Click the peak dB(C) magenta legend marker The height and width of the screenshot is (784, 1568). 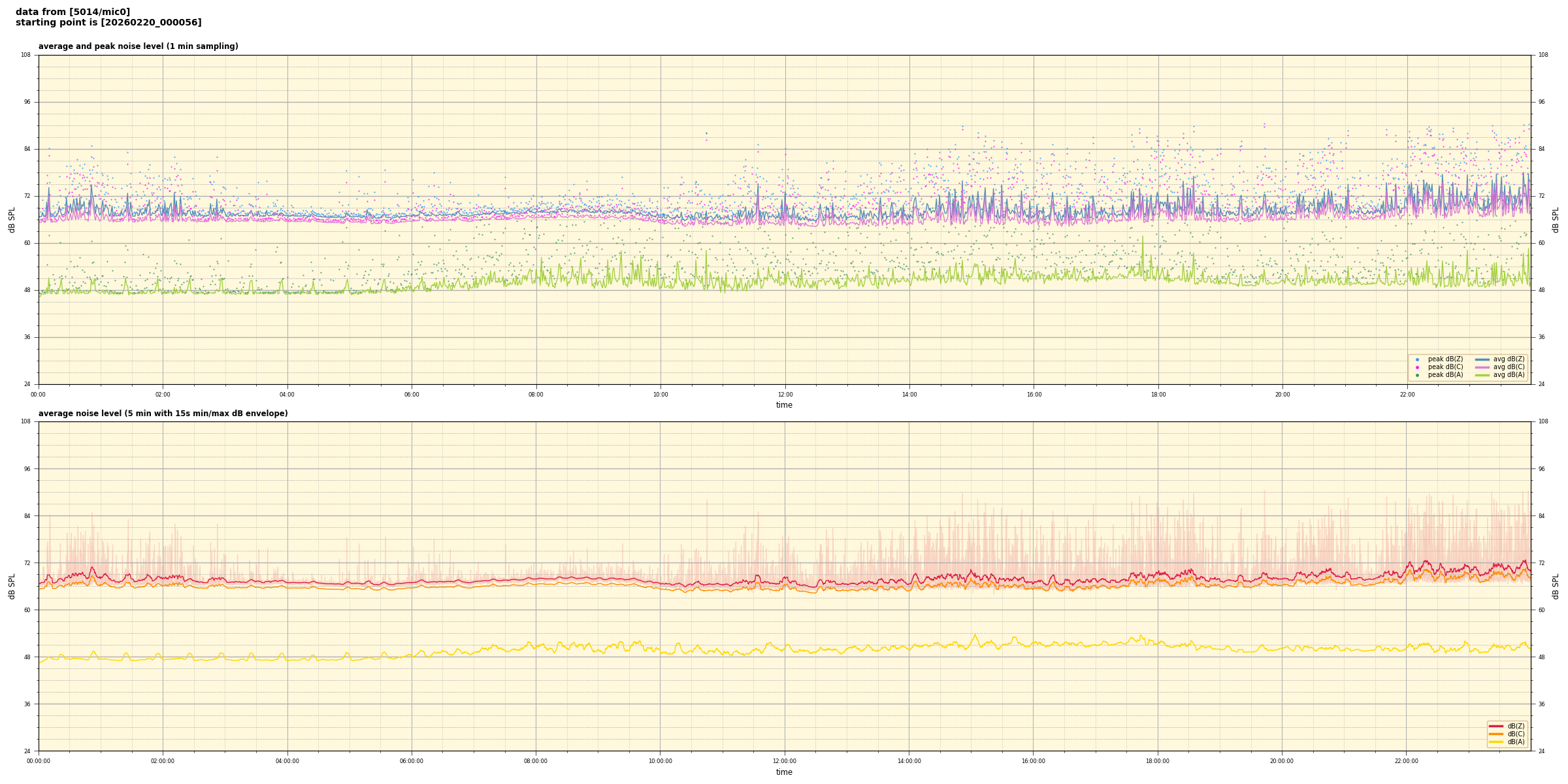point(1417,367)
